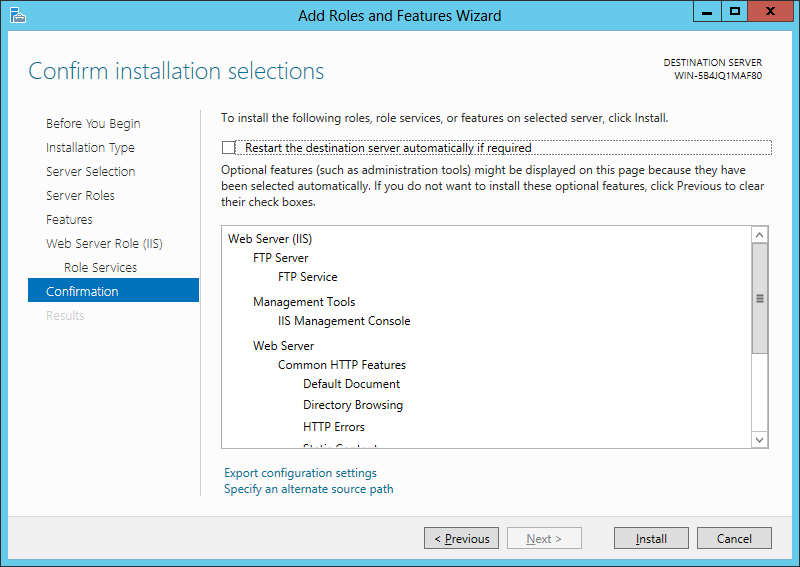Maximize the wizard window
This screenshot has width=800, height=567.
[x=735, y=12]
